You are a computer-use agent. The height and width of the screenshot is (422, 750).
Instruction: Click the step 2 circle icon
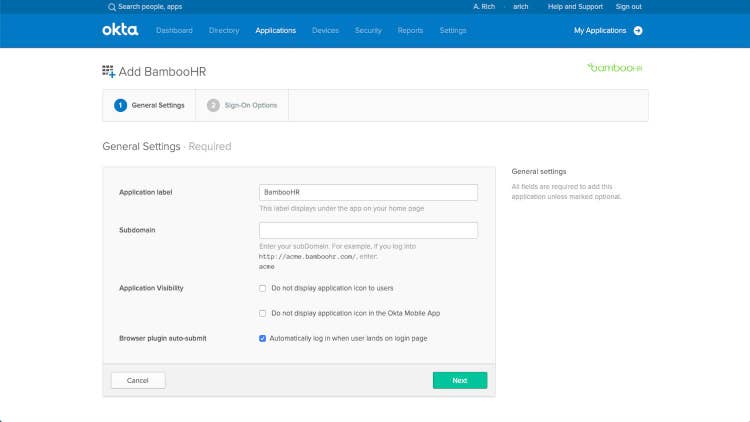tap(213, 105)
